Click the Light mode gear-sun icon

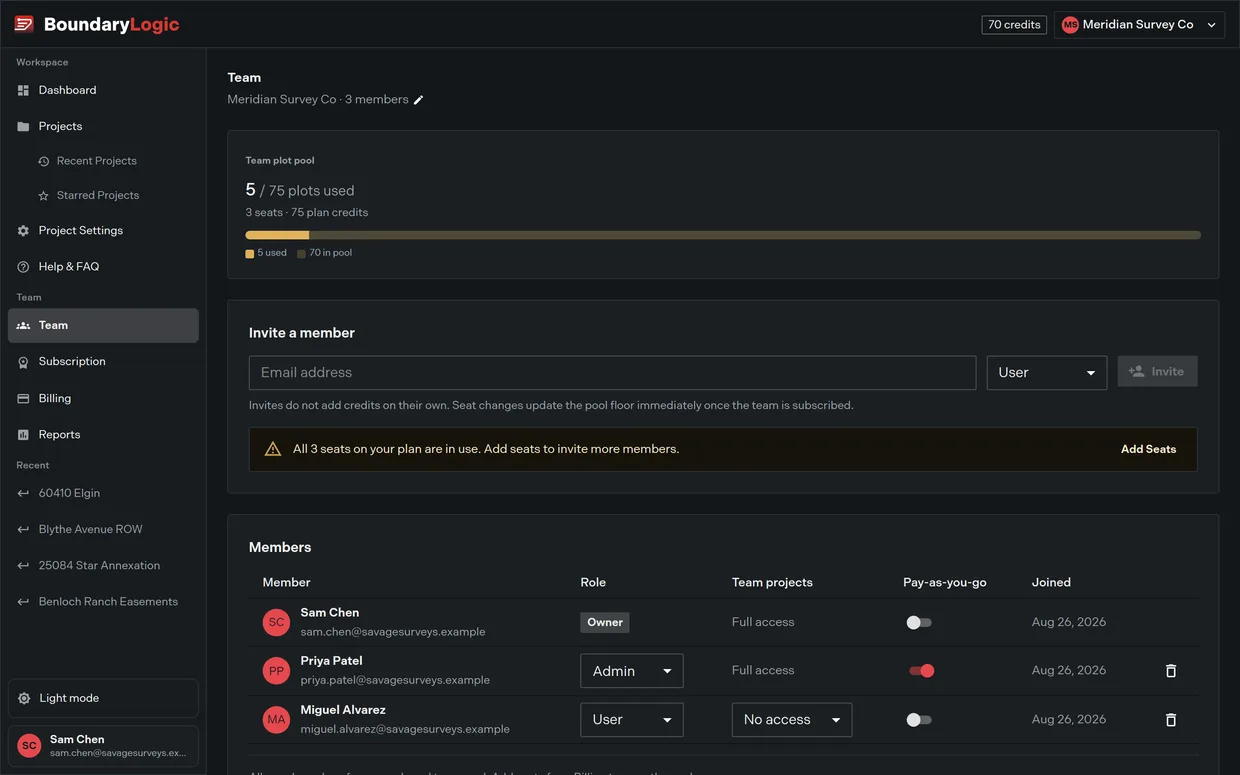click(x=24, y=699)
